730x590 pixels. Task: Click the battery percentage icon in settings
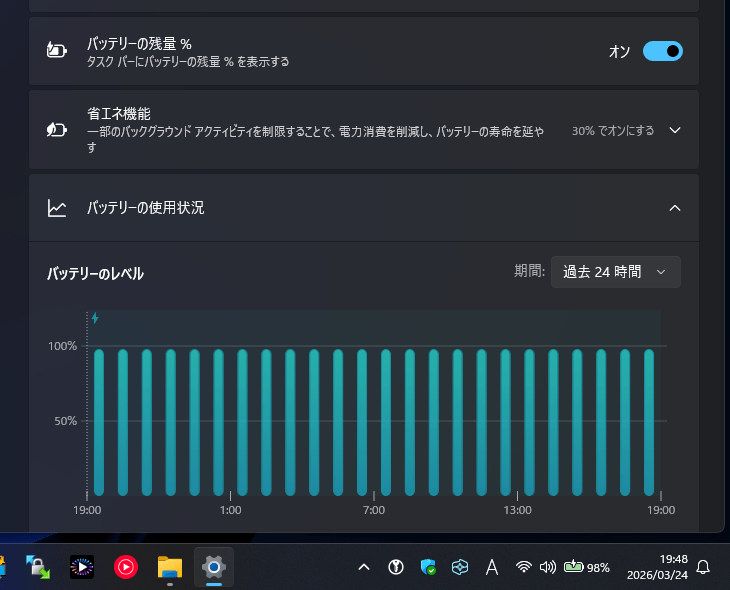[57, 51]
